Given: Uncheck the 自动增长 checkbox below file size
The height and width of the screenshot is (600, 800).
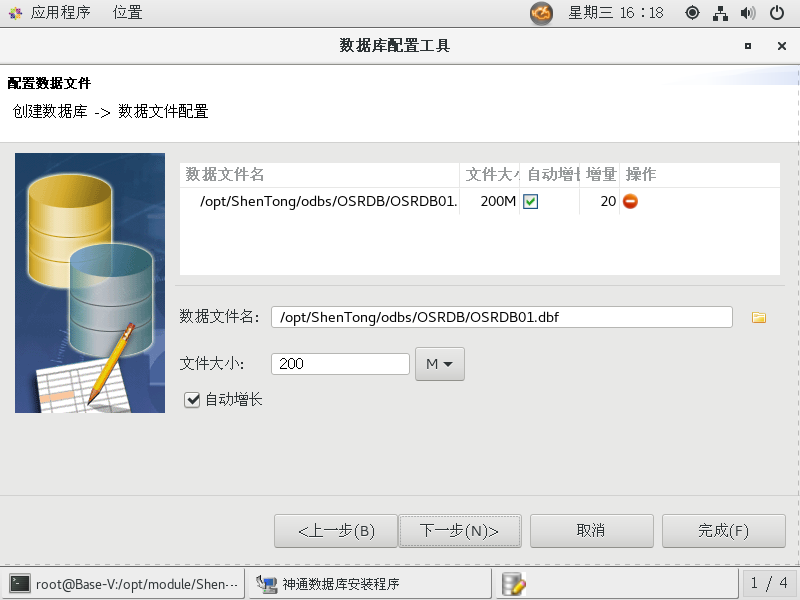Looking at the screenshot, I should pos(193,400).
